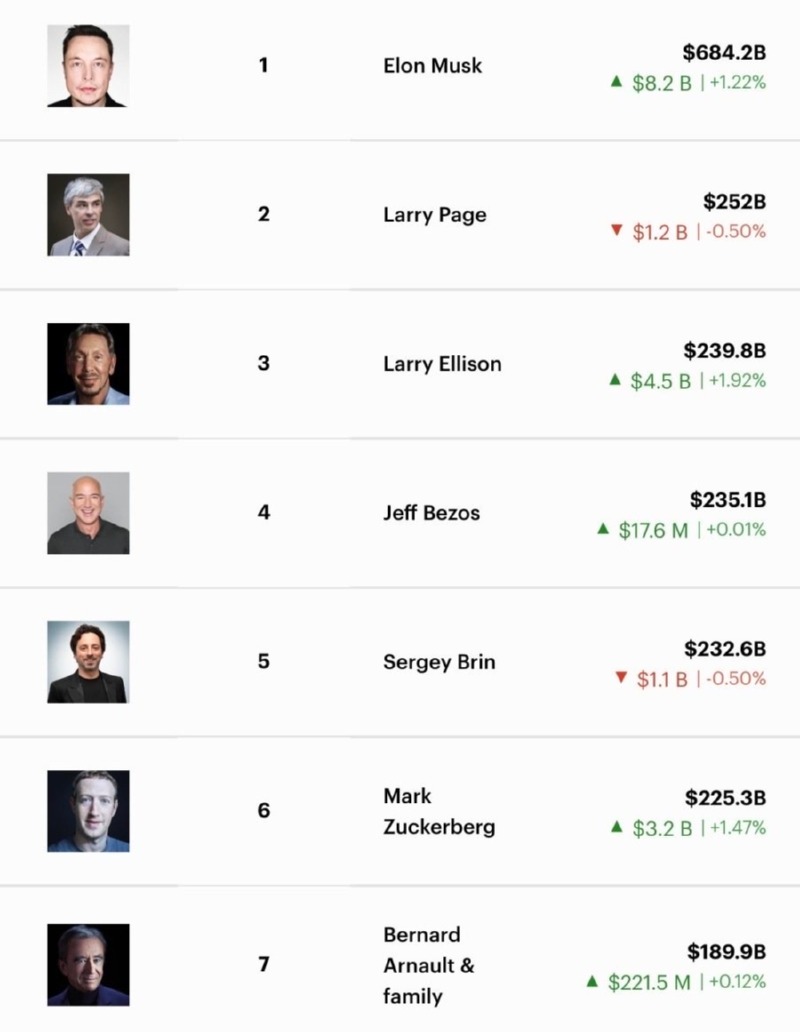This screenshot has height=1032, width=800.
Task: Open the profile photo in the rank 2 row
Action: (x=88, y=215)
